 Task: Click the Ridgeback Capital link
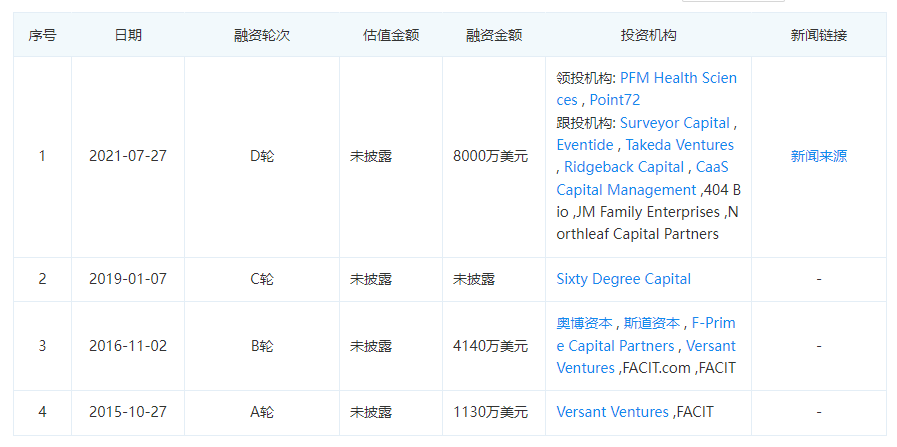[x=624, y=167]
